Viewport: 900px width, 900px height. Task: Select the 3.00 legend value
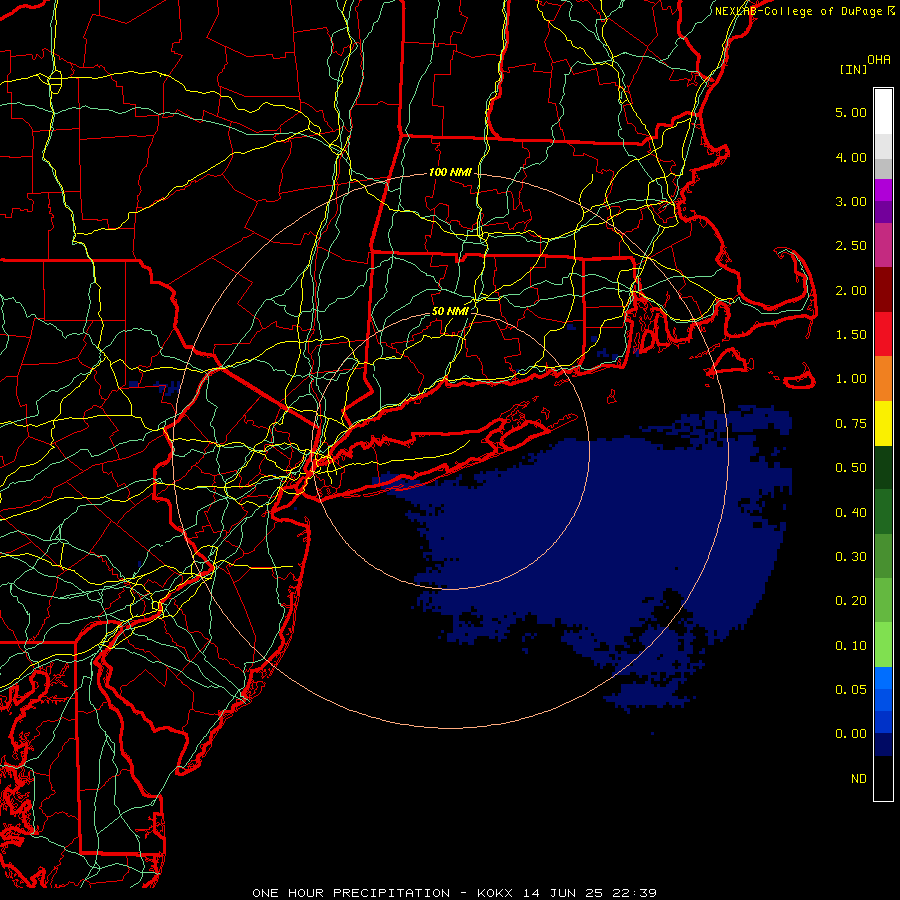851,201
